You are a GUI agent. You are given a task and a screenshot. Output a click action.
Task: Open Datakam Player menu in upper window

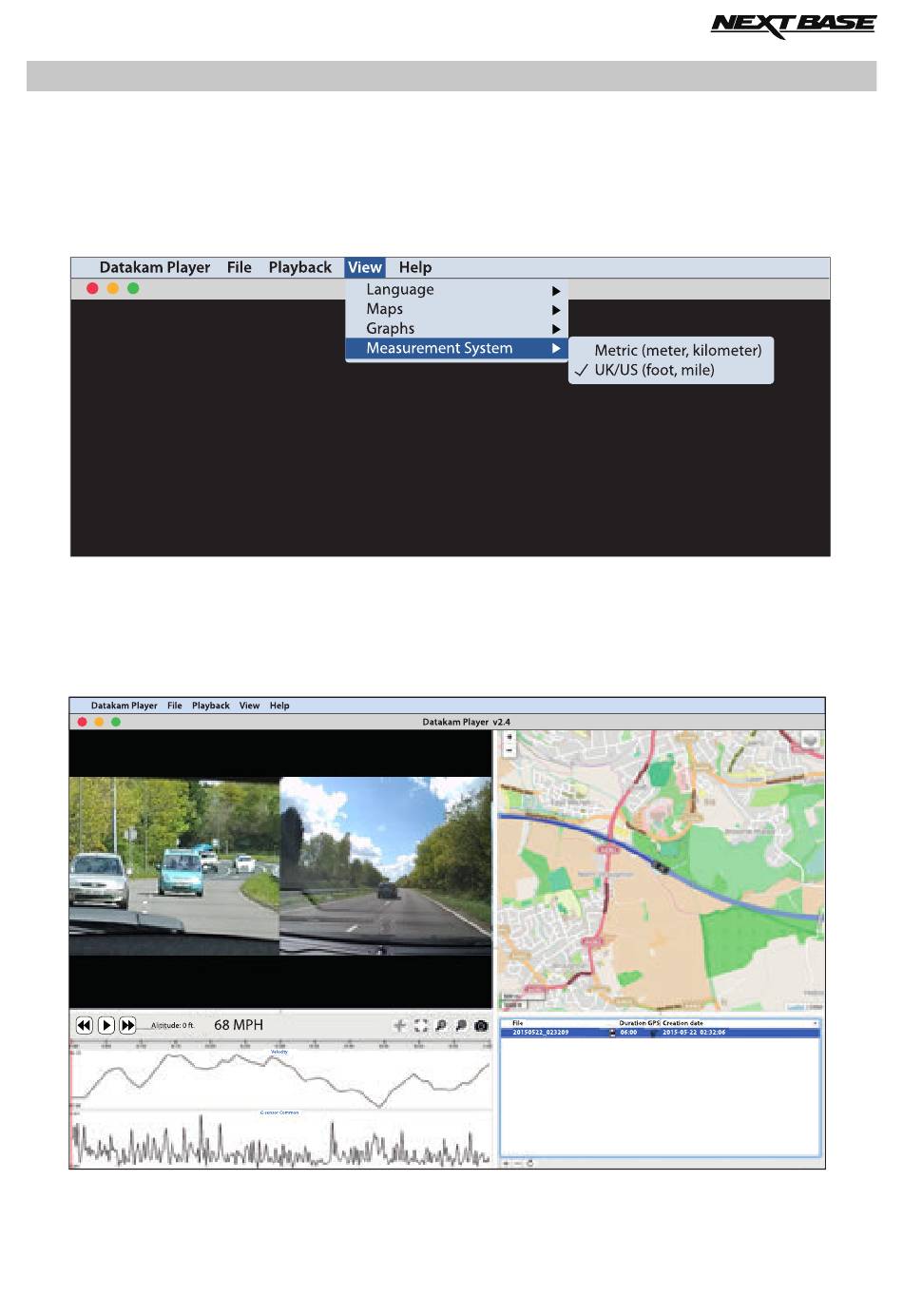pos(155,267)
